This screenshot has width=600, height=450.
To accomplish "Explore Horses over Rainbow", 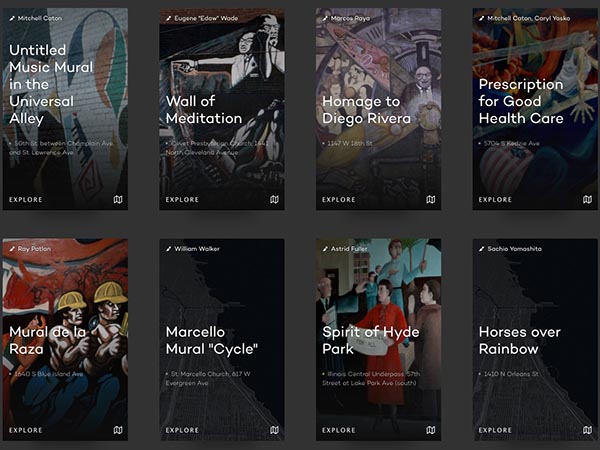I will 495,430.
